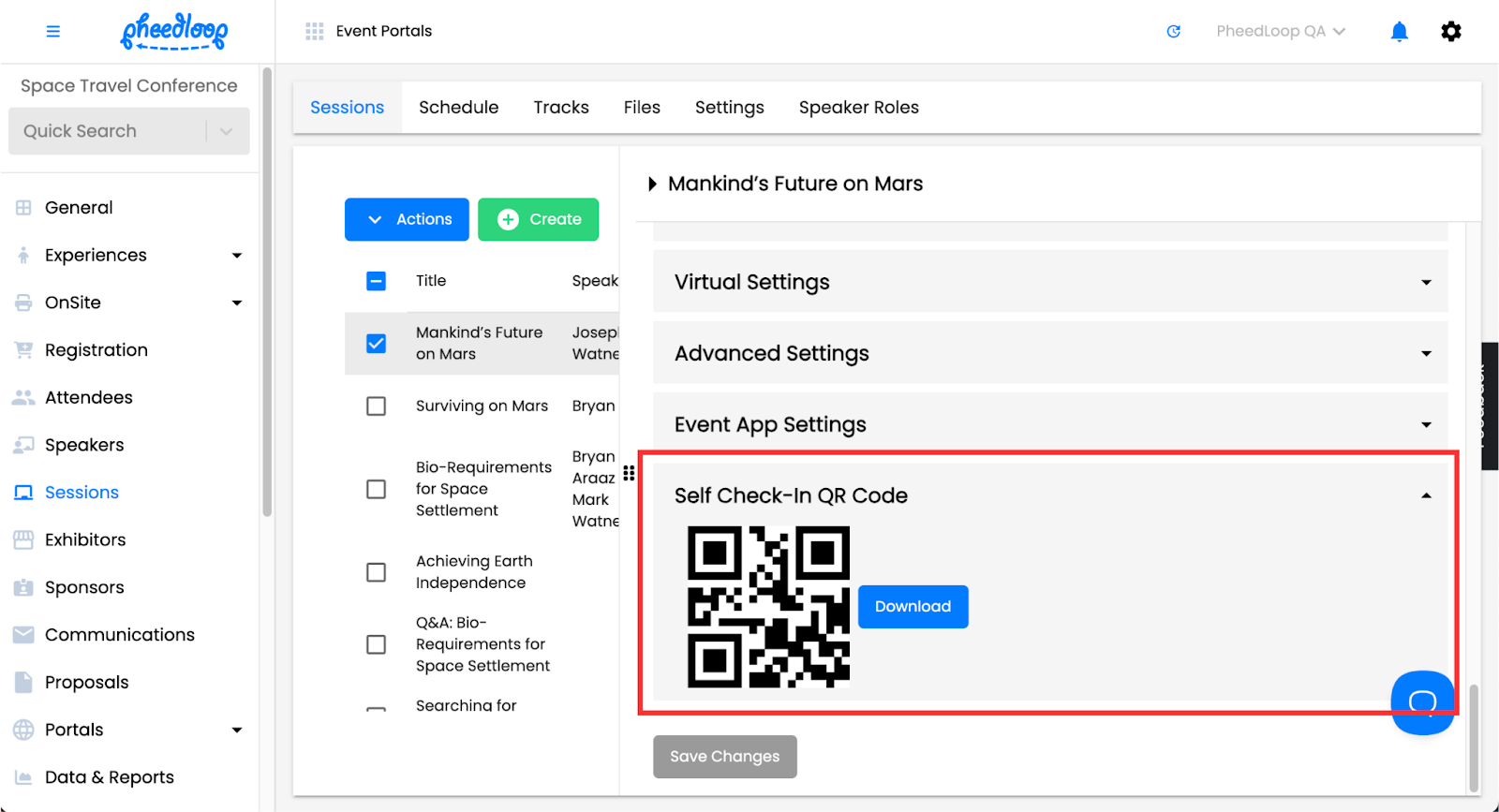1499x812 pixels.
Task: Check Bio-Requirements for Space Settlement checkbox
Action: click(376, 489)
